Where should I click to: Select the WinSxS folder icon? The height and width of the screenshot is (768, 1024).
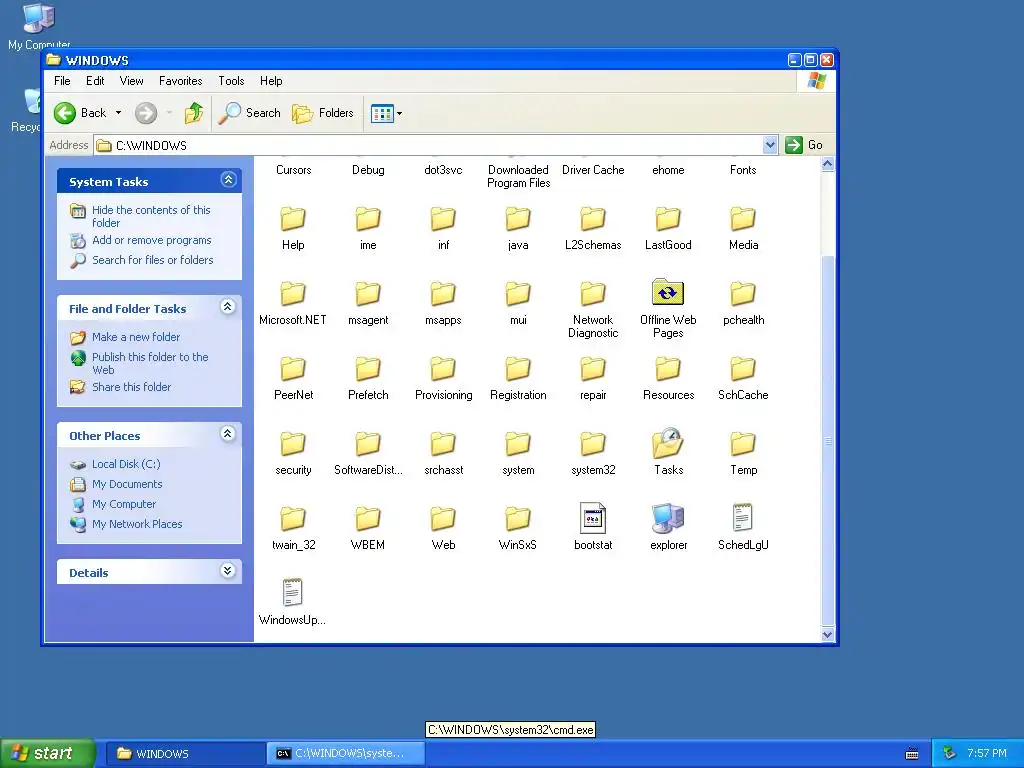(x=518, y=519)
